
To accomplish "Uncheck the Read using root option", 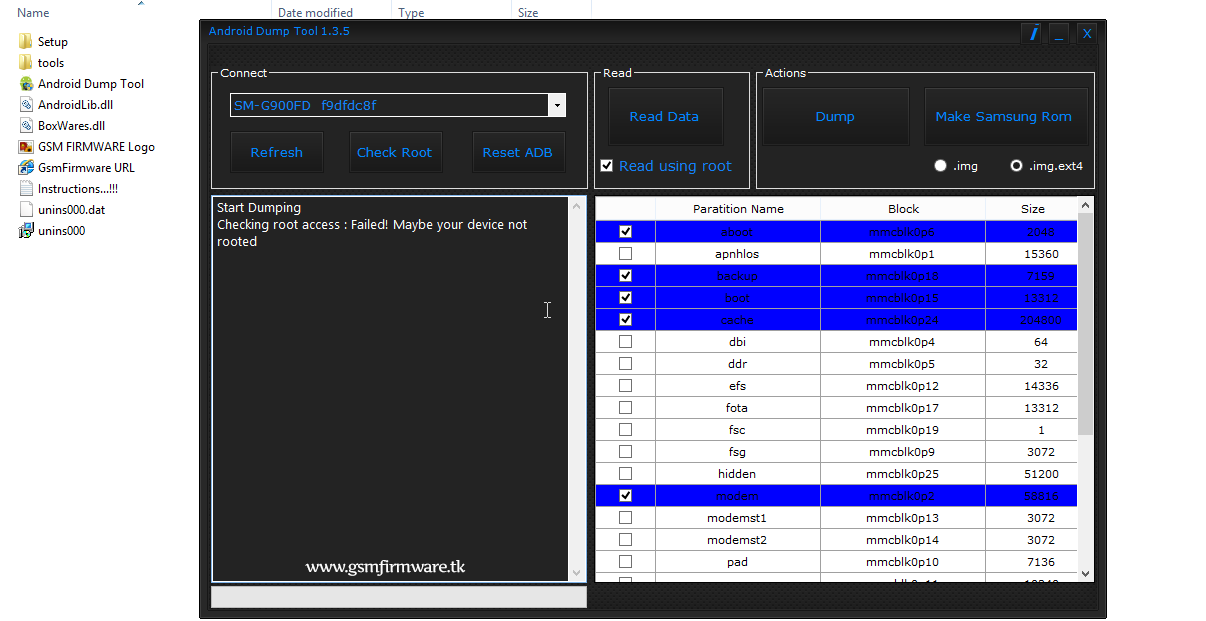I will click(x=606, y=165).
